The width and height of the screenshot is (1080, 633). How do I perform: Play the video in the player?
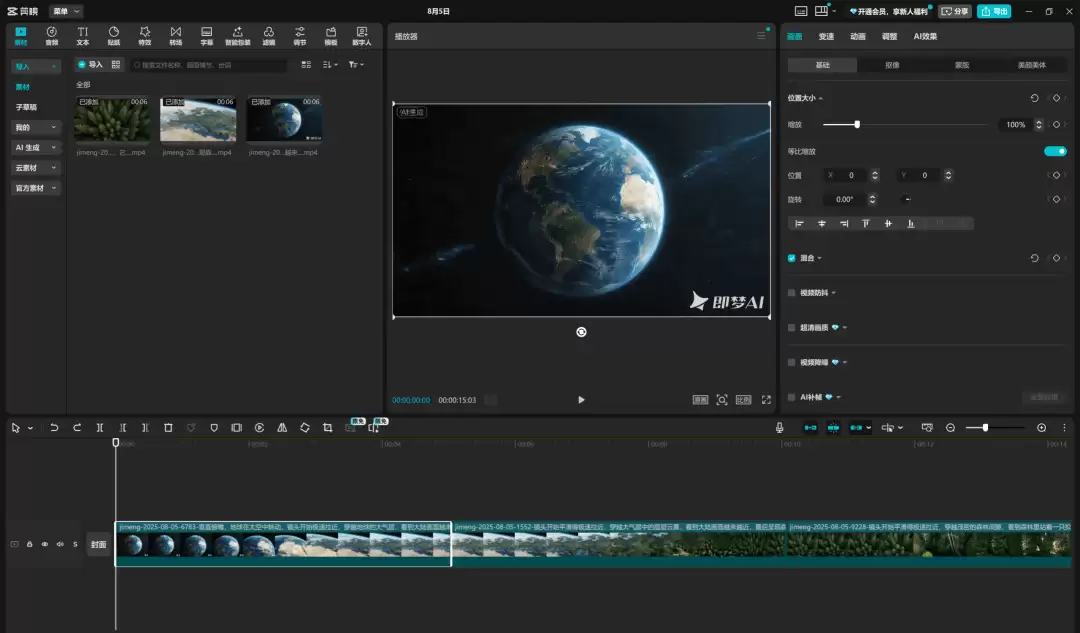tap(581, 400)
